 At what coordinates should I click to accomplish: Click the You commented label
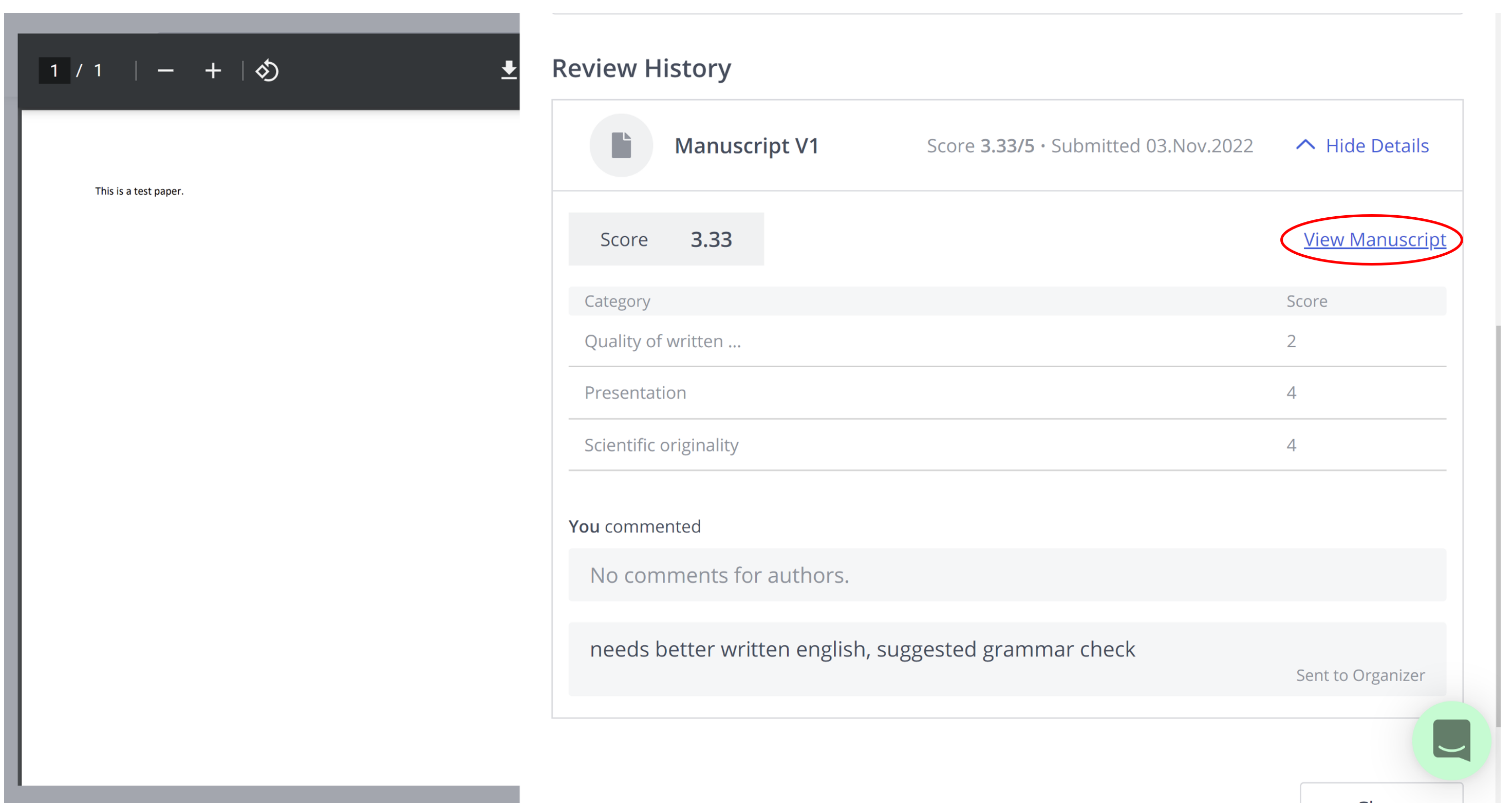pyautogui.click(x=634, y=526)
